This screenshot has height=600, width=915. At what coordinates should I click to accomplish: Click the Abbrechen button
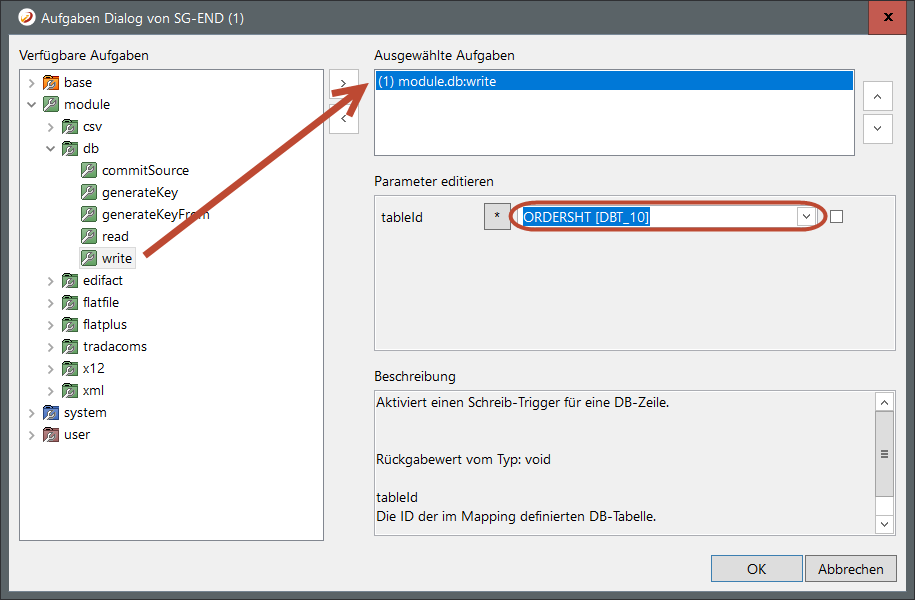pos(850,569)
